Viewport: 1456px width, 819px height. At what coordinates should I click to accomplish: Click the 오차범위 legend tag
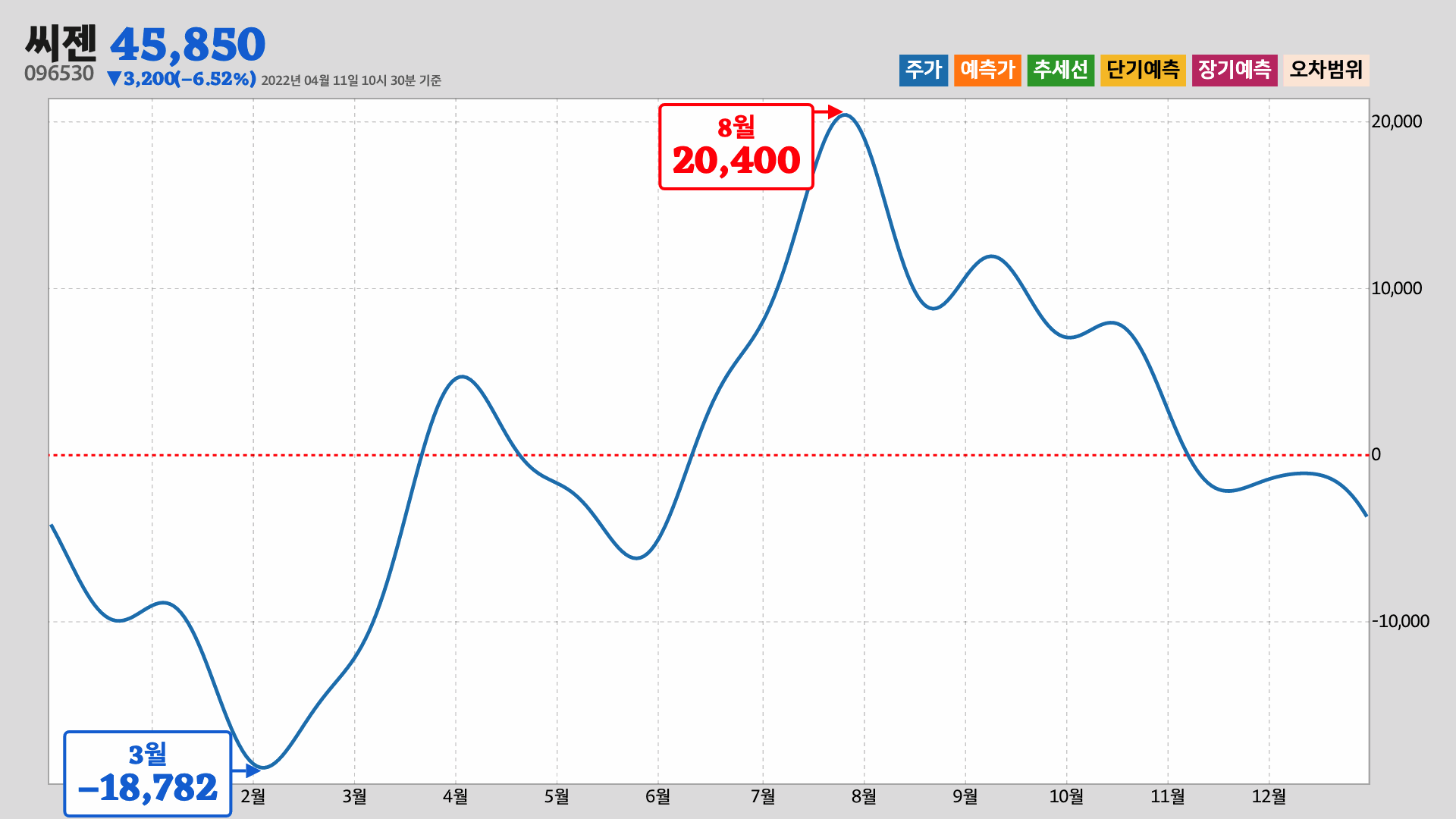point(1326,71)
